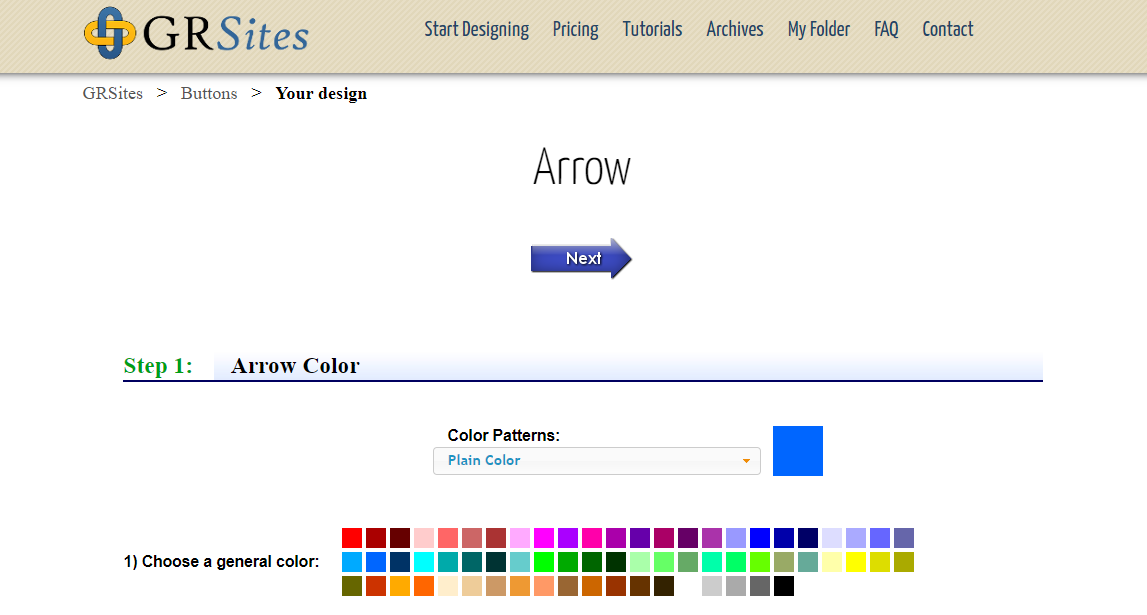Open My Folder
This screenshot has height=615, width=1147.
click(819, 29)
